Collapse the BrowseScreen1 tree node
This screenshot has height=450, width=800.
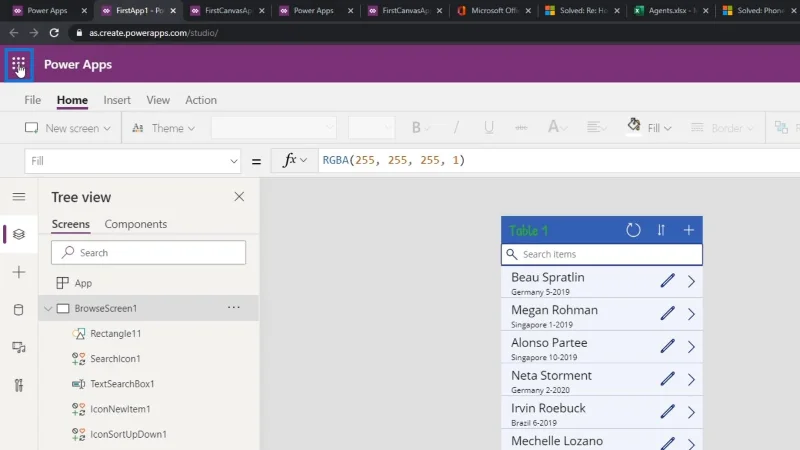48,308
